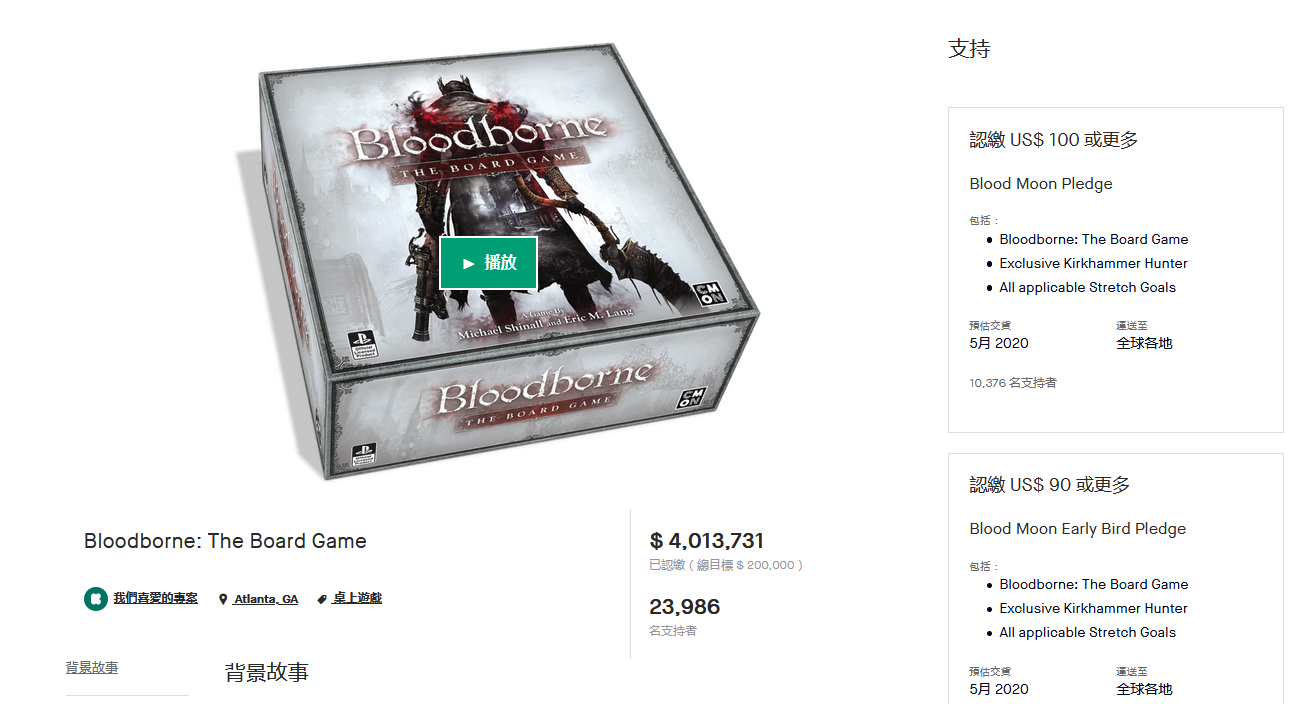Jump to 背景故事 in the left sidebar

[x=92, y=668]
